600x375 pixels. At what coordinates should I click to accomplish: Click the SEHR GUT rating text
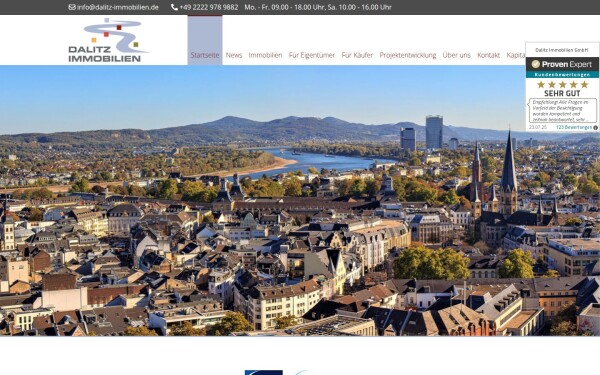coord(562,93)
